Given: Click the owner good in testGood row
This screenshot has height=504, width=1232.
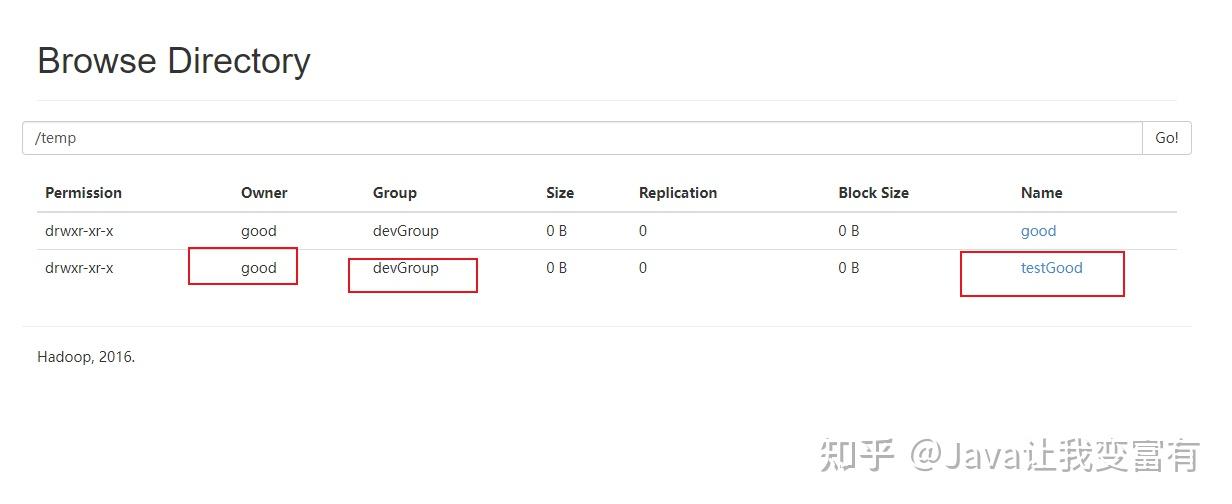Looking at the screenshot, I should 258,268.
